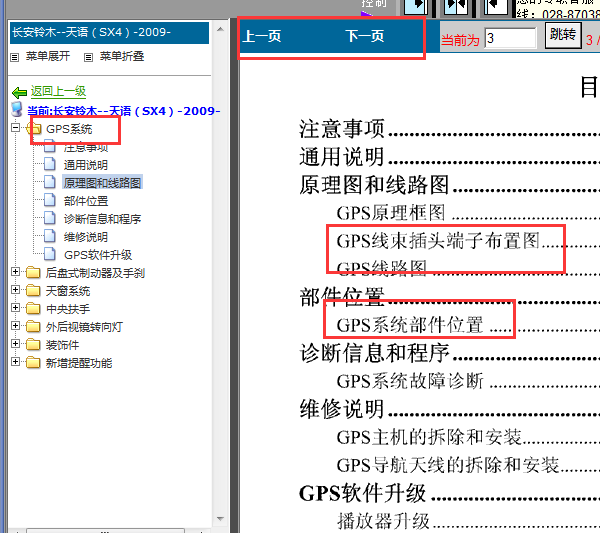Click the current page number field
Screen dimensions: 600x533
pos(510,38)
